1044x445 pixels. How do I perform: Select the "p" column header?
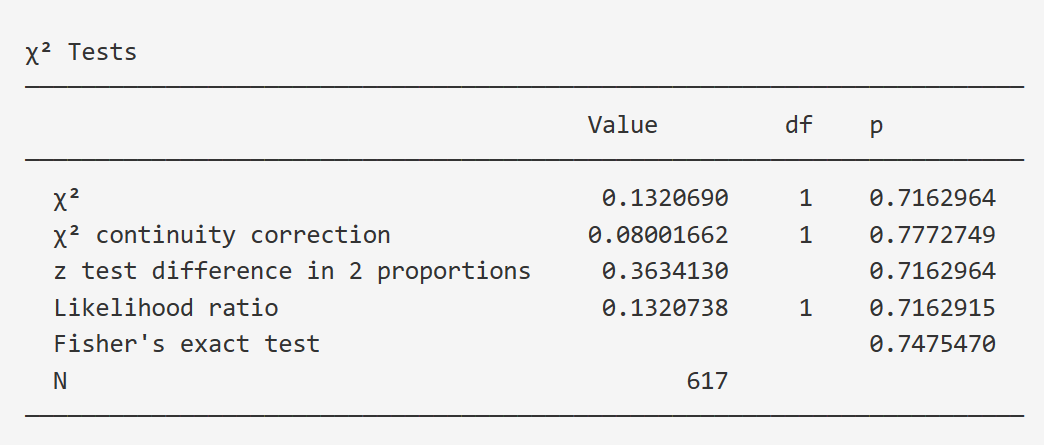876,126
